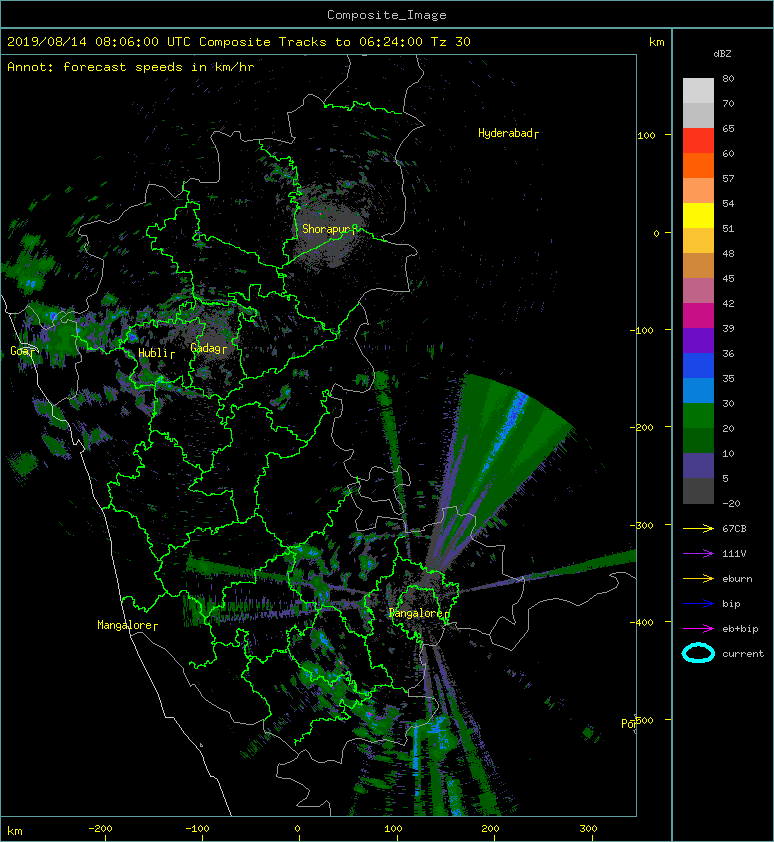Click the 'dBZ' heading above the color scale
The width and height of the screenshot is (774, 842).
(722, 54)
